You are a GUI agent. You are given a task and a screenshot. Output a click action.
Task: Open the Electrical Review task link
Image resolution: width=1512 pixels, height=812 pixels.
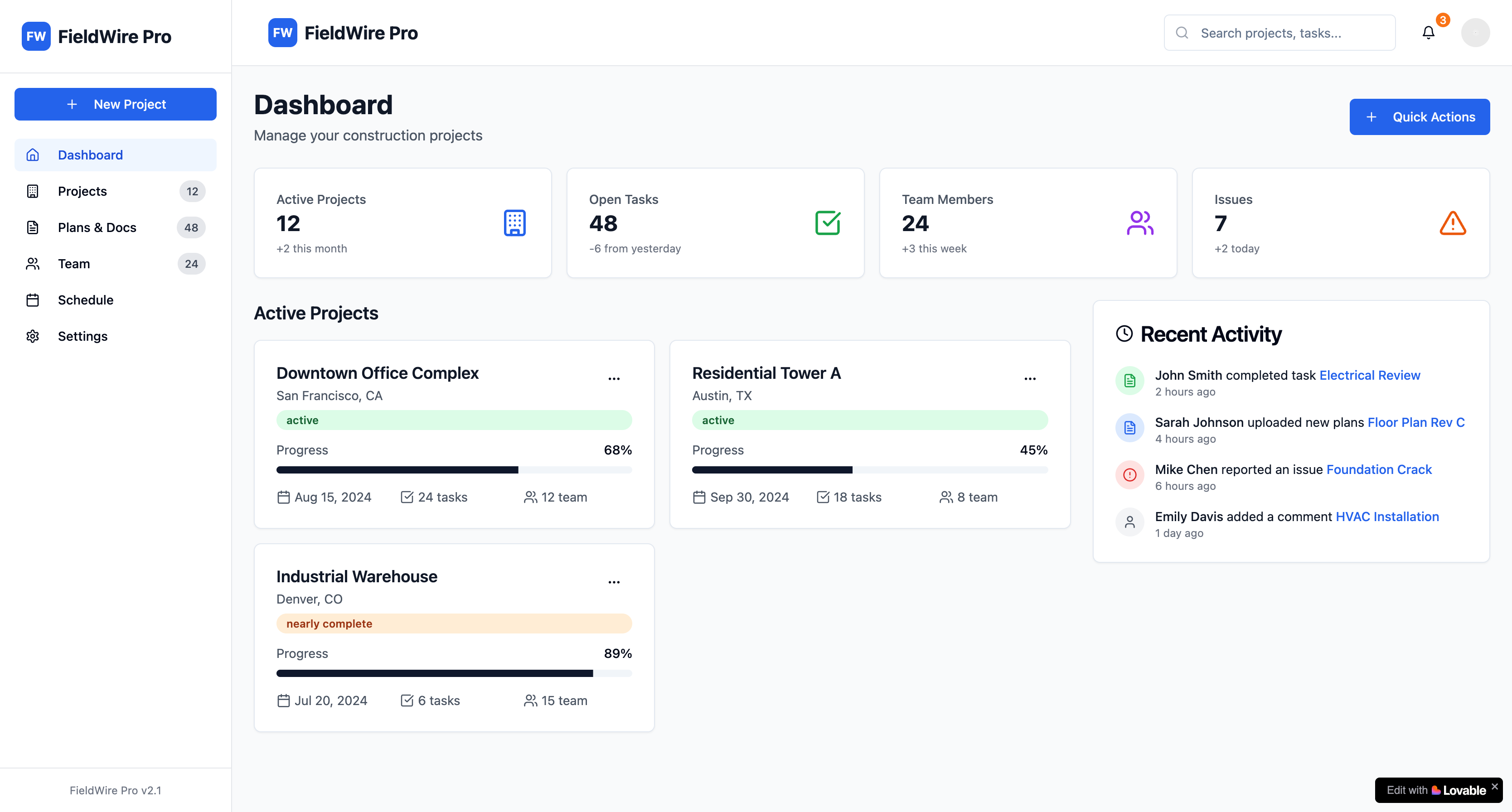[x=1369, y=376]
